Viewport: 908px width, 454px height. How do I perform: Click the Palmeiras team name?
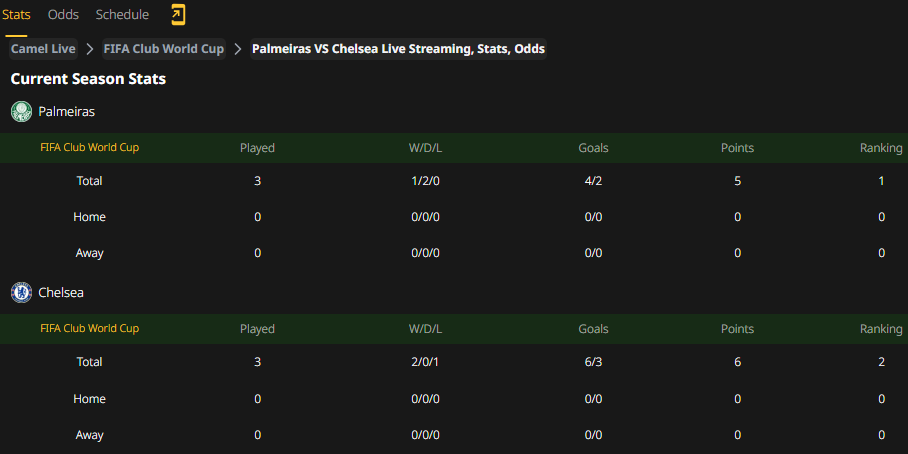pos(67,112)
